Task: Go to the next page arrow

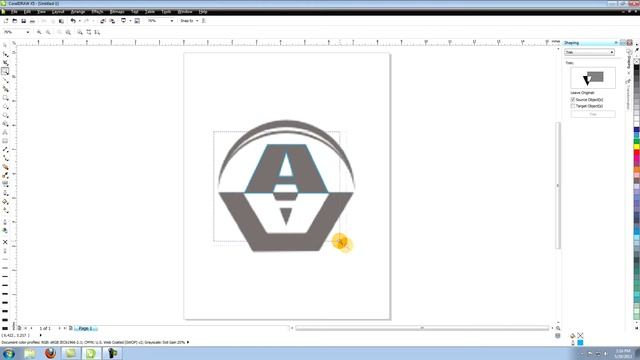Action: [x=60, y=328]
